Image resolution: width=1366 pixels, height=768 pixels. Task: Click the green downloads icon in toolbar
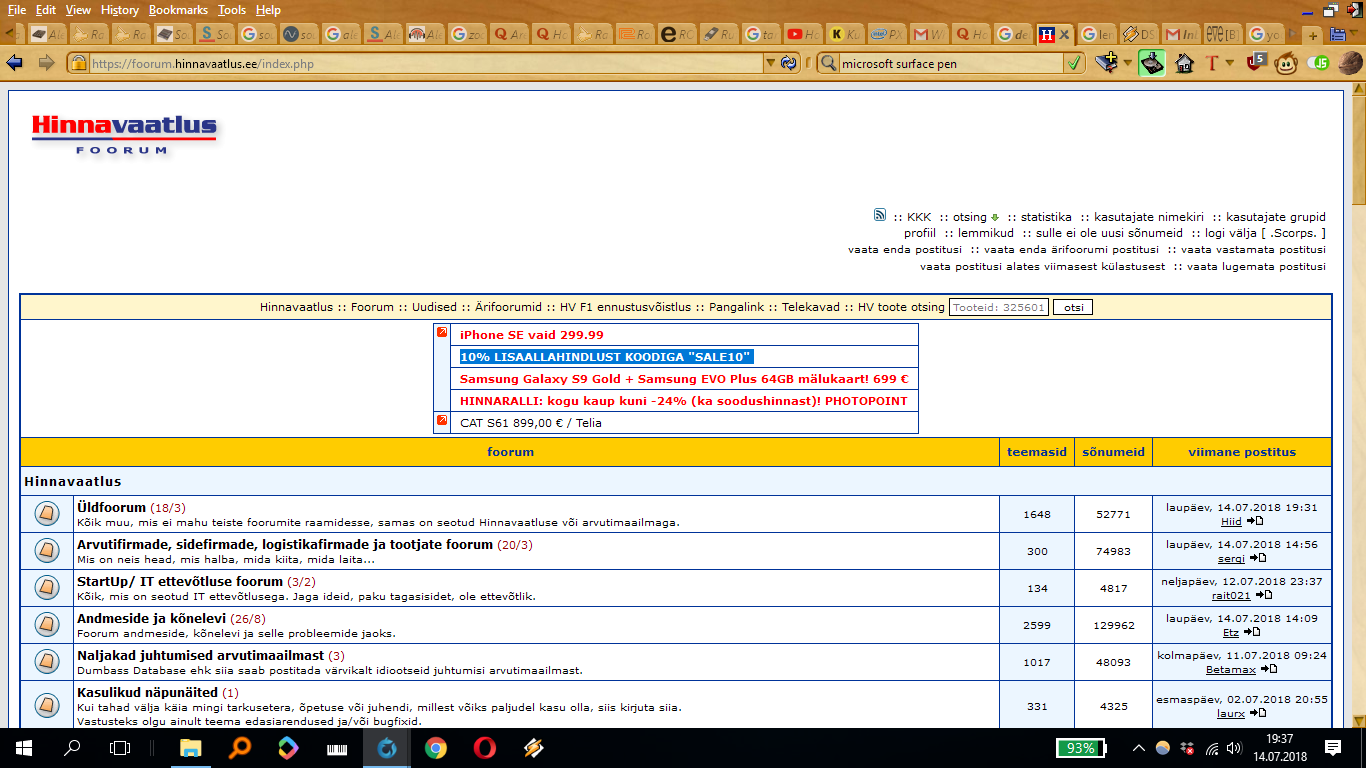pos(1152,63)
